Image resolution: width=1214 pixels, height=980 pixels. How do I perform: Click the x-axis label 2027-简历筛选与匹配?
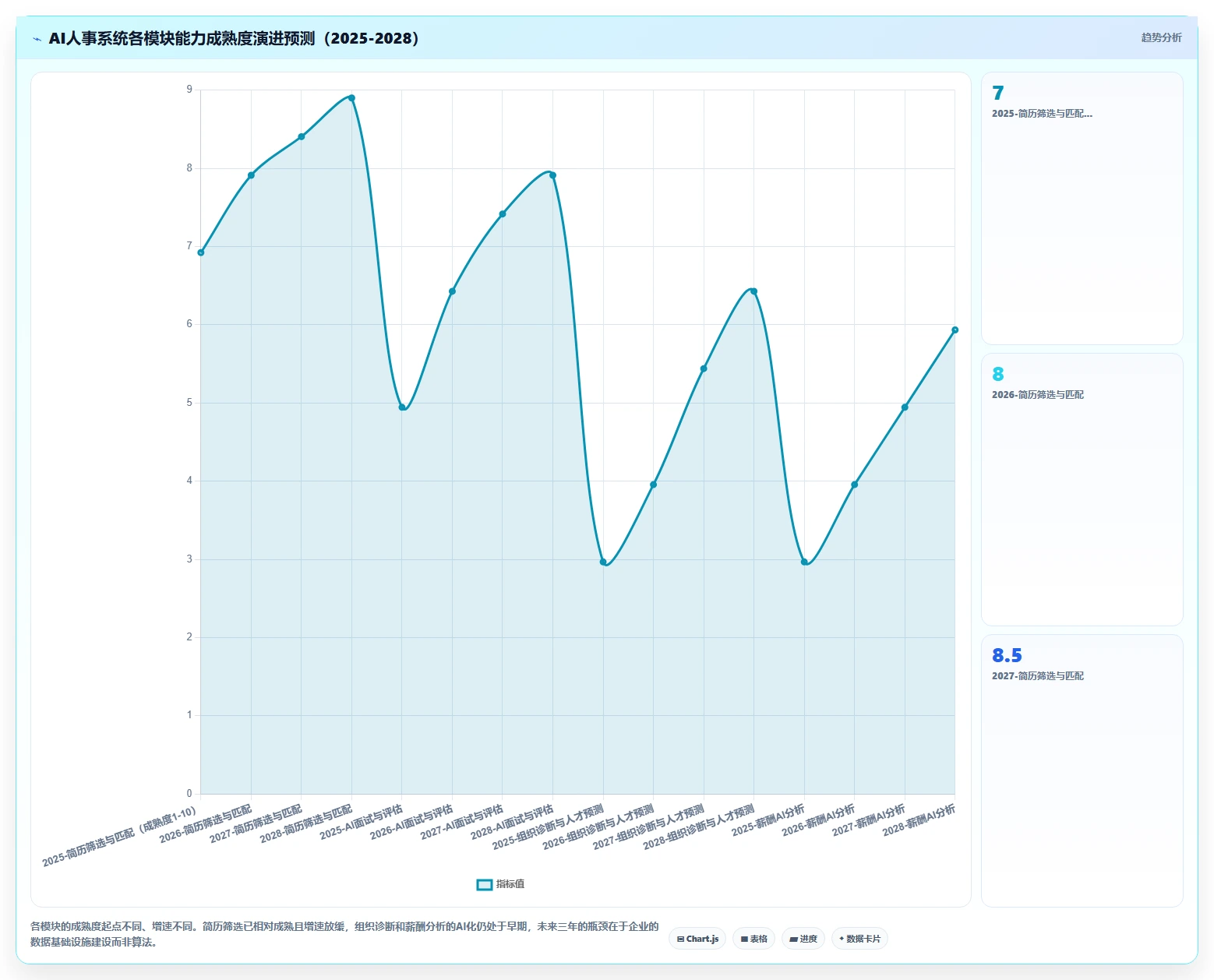coord(256,823)
